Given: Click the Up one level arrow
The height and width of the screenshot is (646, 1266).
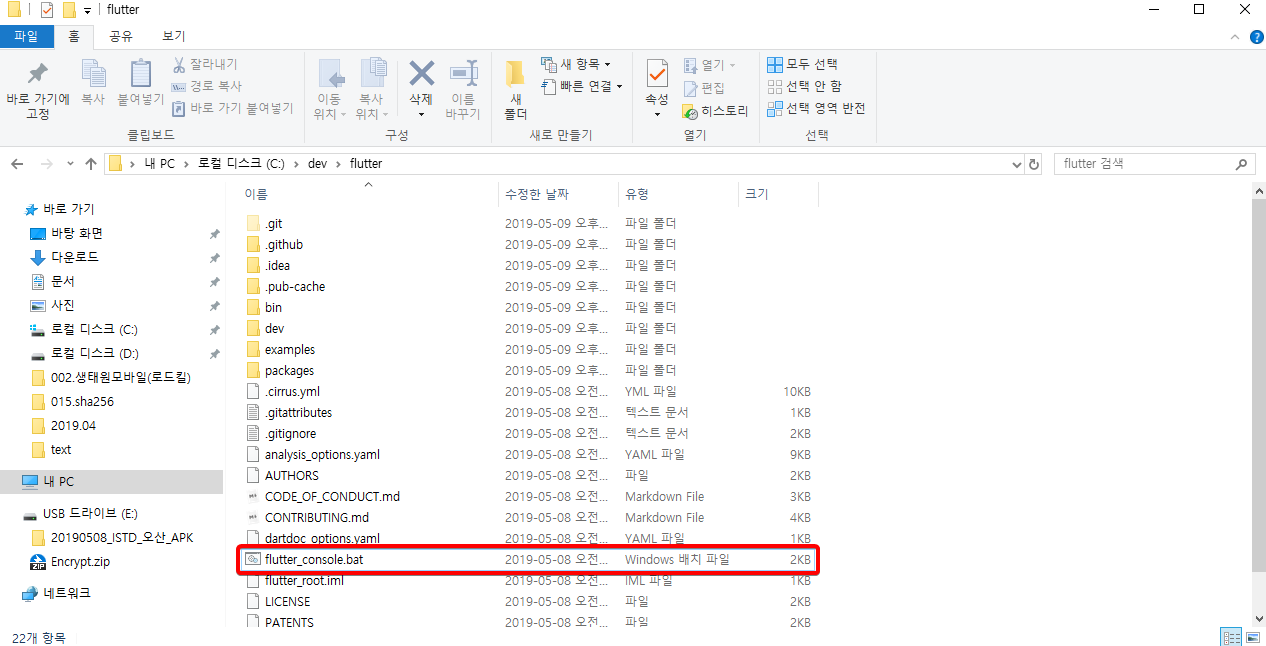Looking at the screenshot, I should (91, 164).
